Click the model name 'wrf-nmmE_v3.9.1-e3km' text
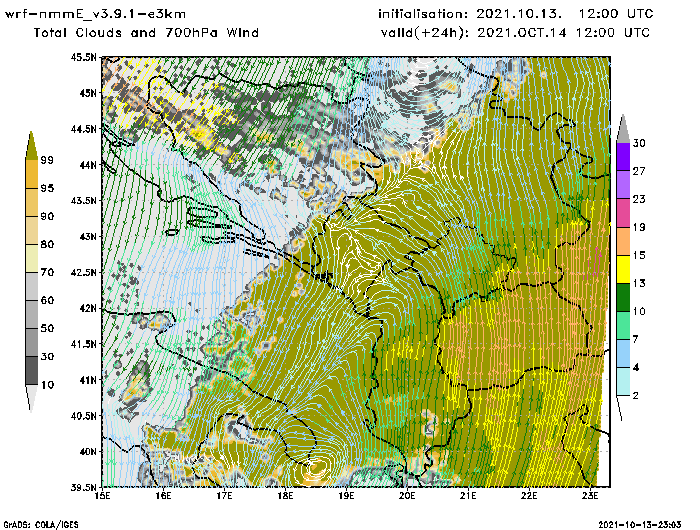 [x=95, y=14]
